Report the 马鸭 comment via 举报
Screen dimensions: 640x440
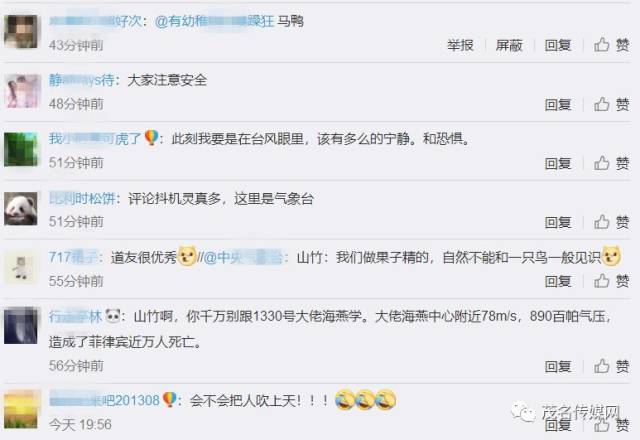[x=460, y=45]
